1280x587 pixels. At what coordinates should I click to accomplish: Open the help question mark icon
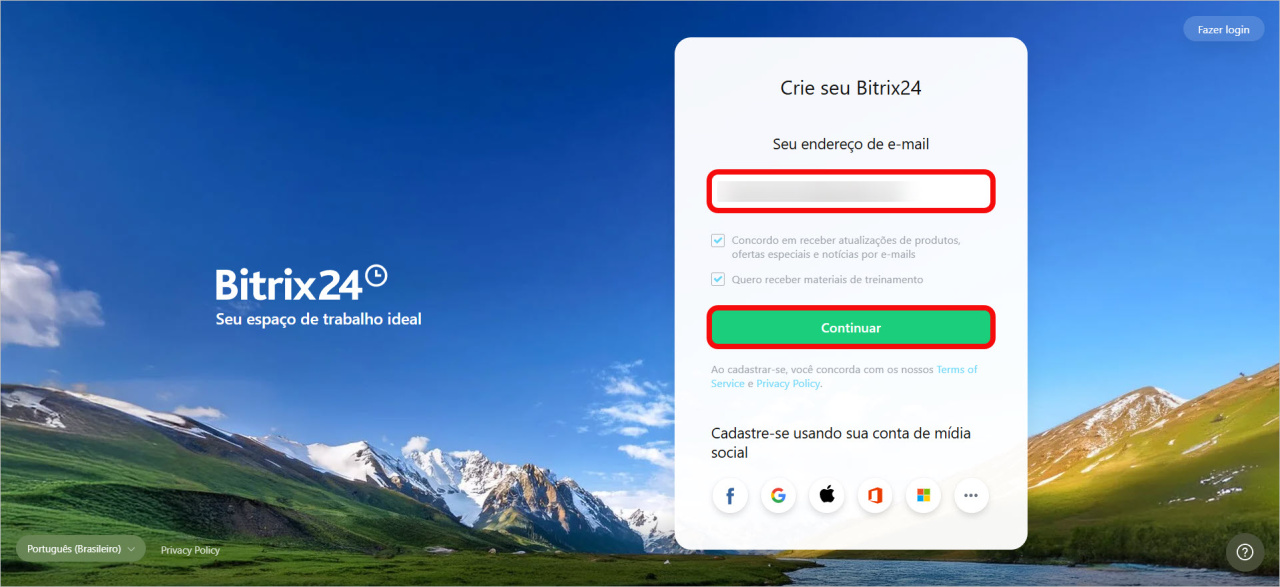pyautogui.click(x=1245, y=552)
